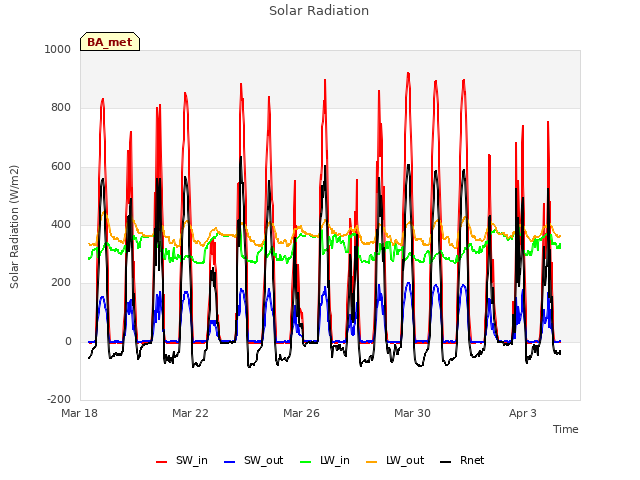Image resolution: width=640 pixels, height=480 pixels.
Task: Click the Time x-axis label
Action: (x=566, y=429)
